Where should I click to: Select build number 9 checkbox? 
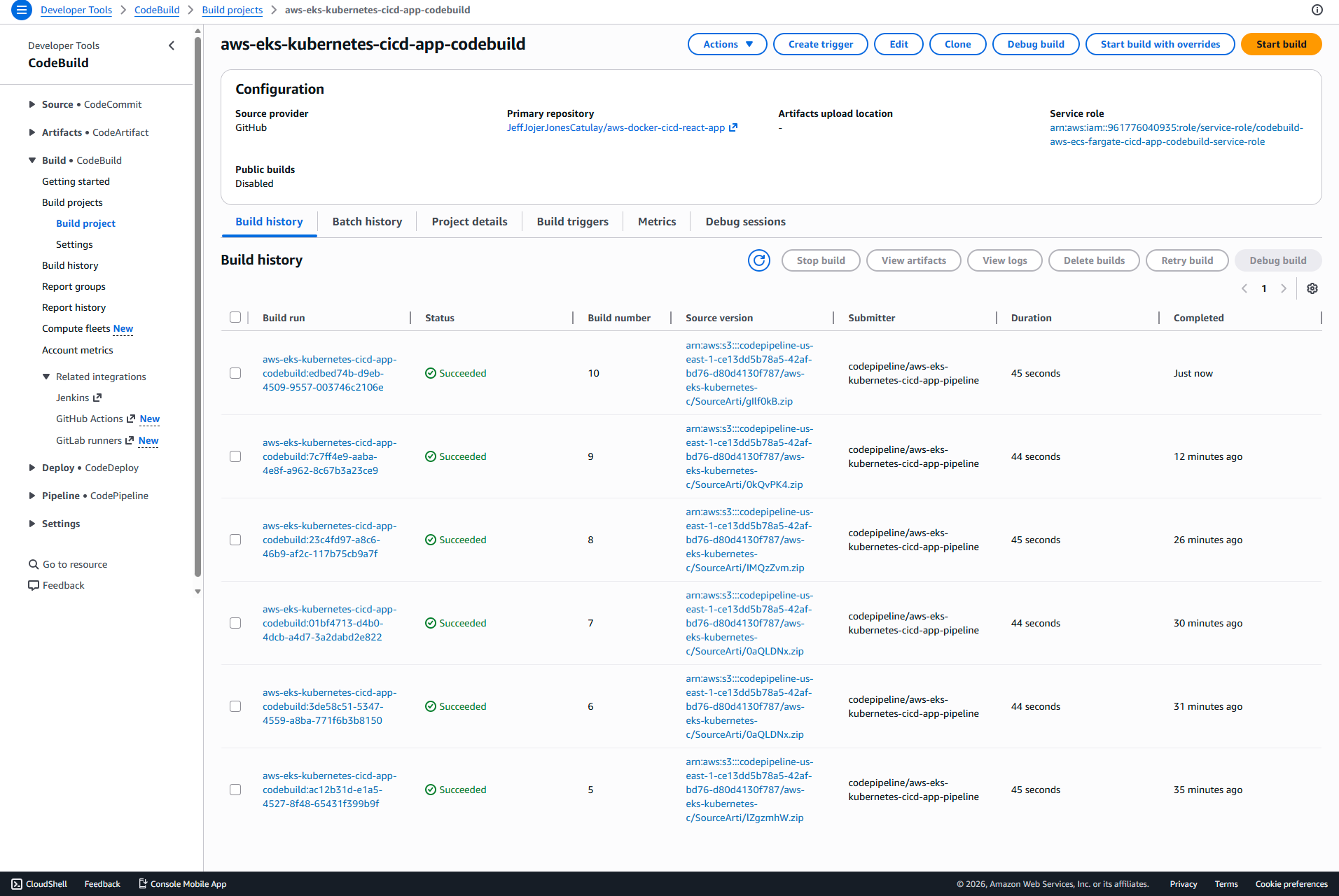tap(235, 456)
